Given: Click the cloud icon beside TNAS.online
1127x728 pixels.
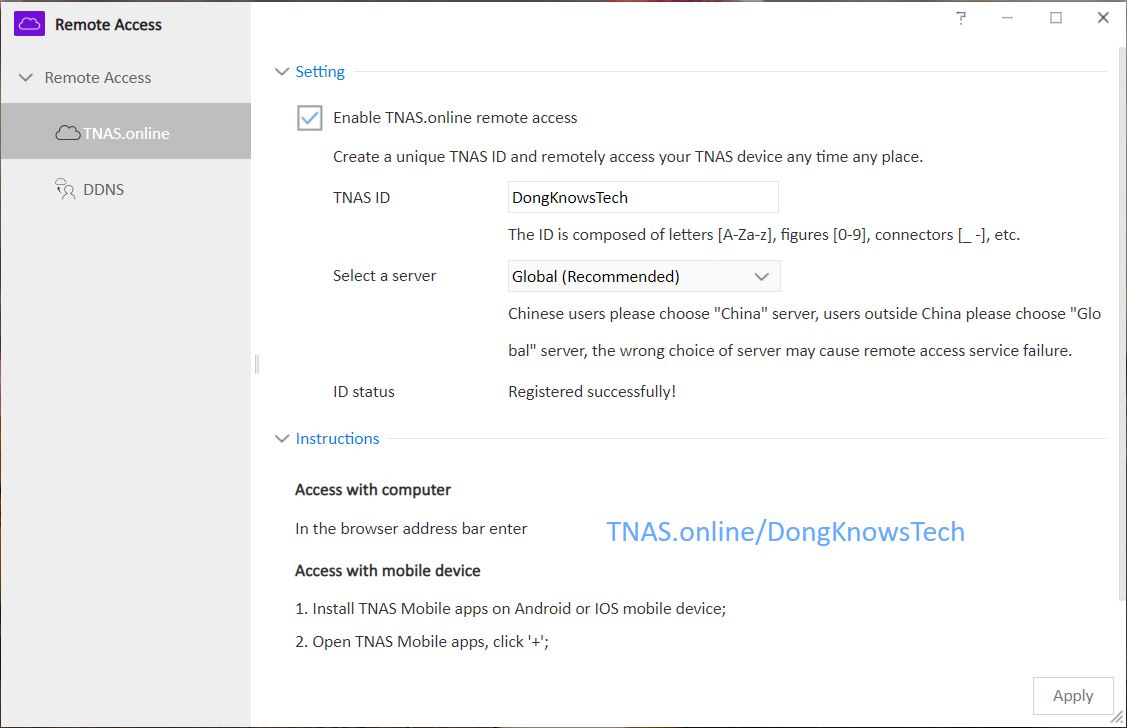Looking at the screenshot, I should pyautogui.click(x=67, y=133).
